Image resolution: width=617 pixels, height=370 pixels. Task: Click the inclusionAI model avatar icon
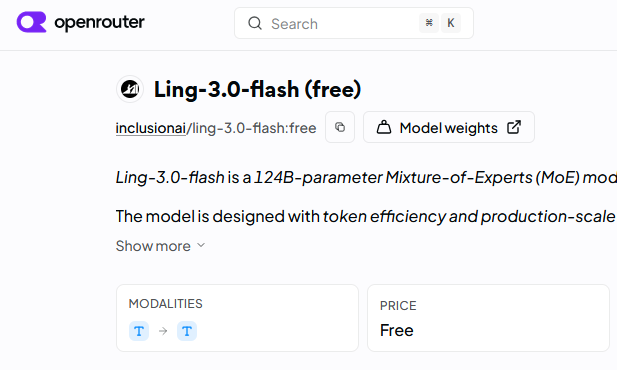130,89
